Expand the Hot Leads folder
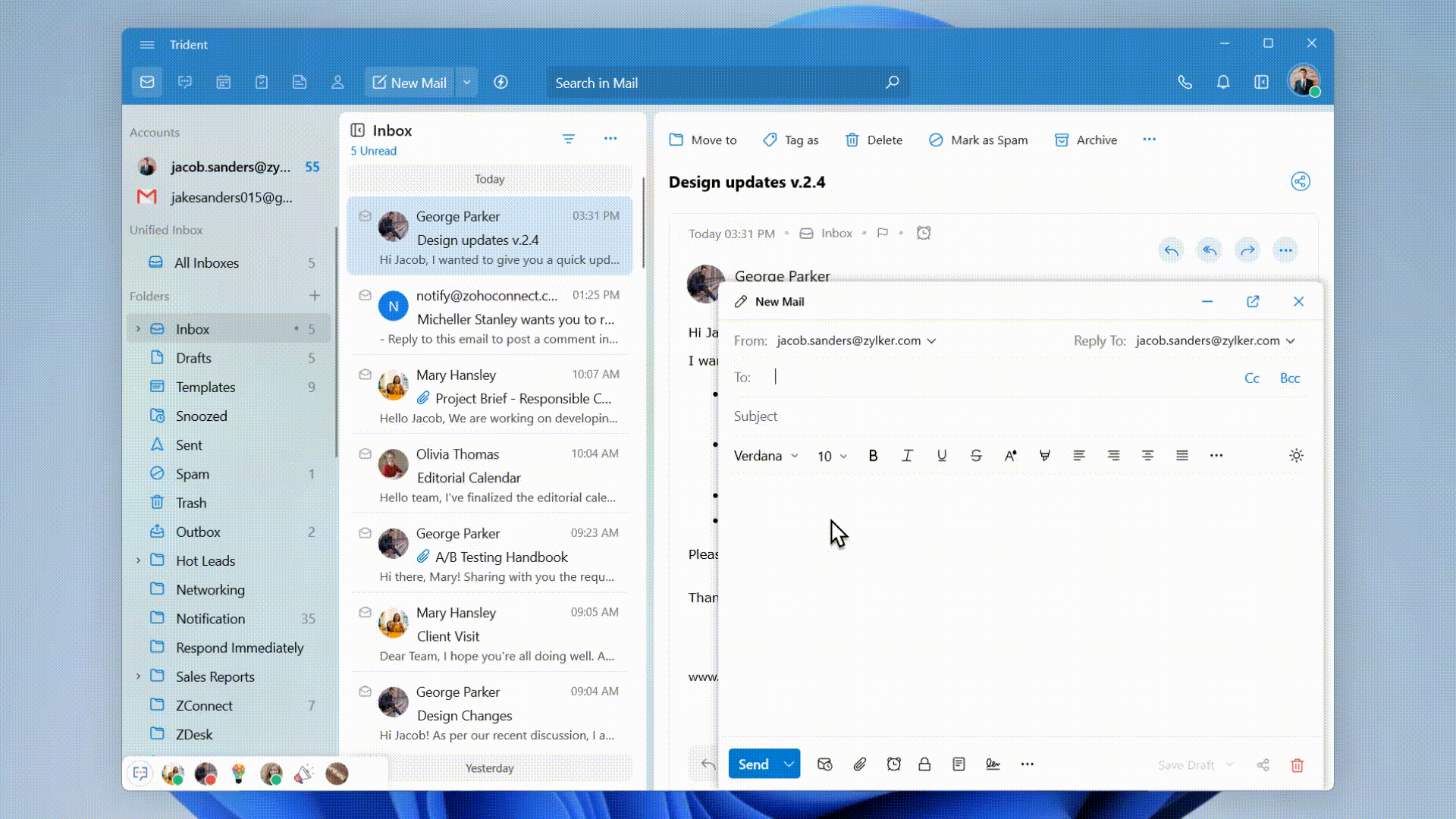1456x819 pixels. (138, 560)
